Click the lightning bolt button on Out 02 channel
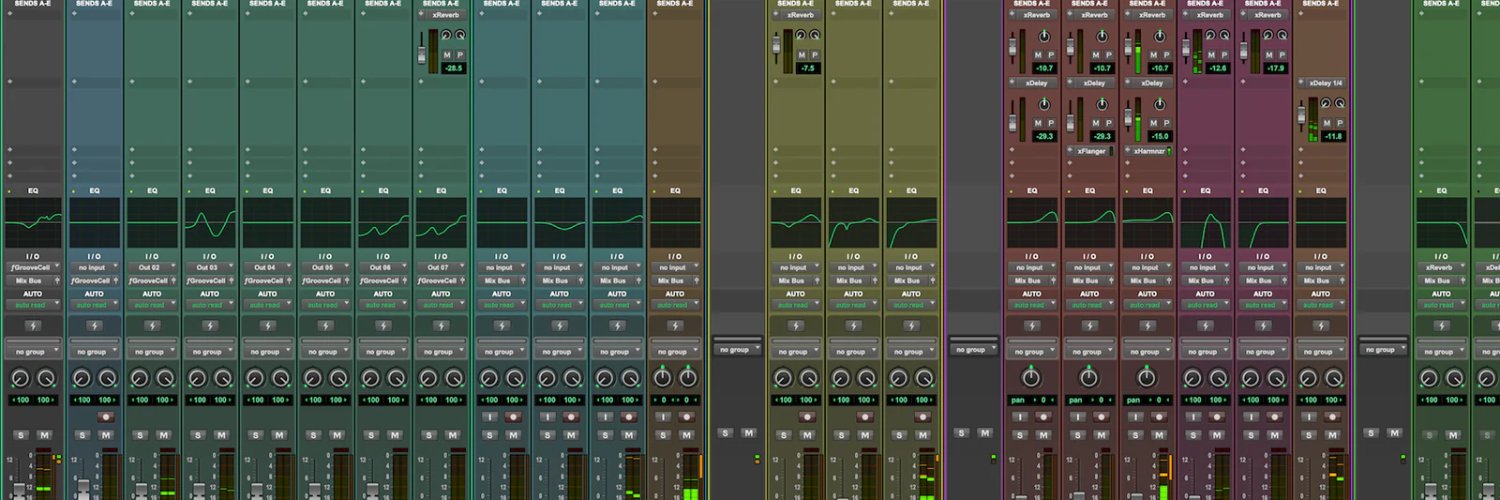Viewport: 1500px width, 500px height. click(152, 326)
